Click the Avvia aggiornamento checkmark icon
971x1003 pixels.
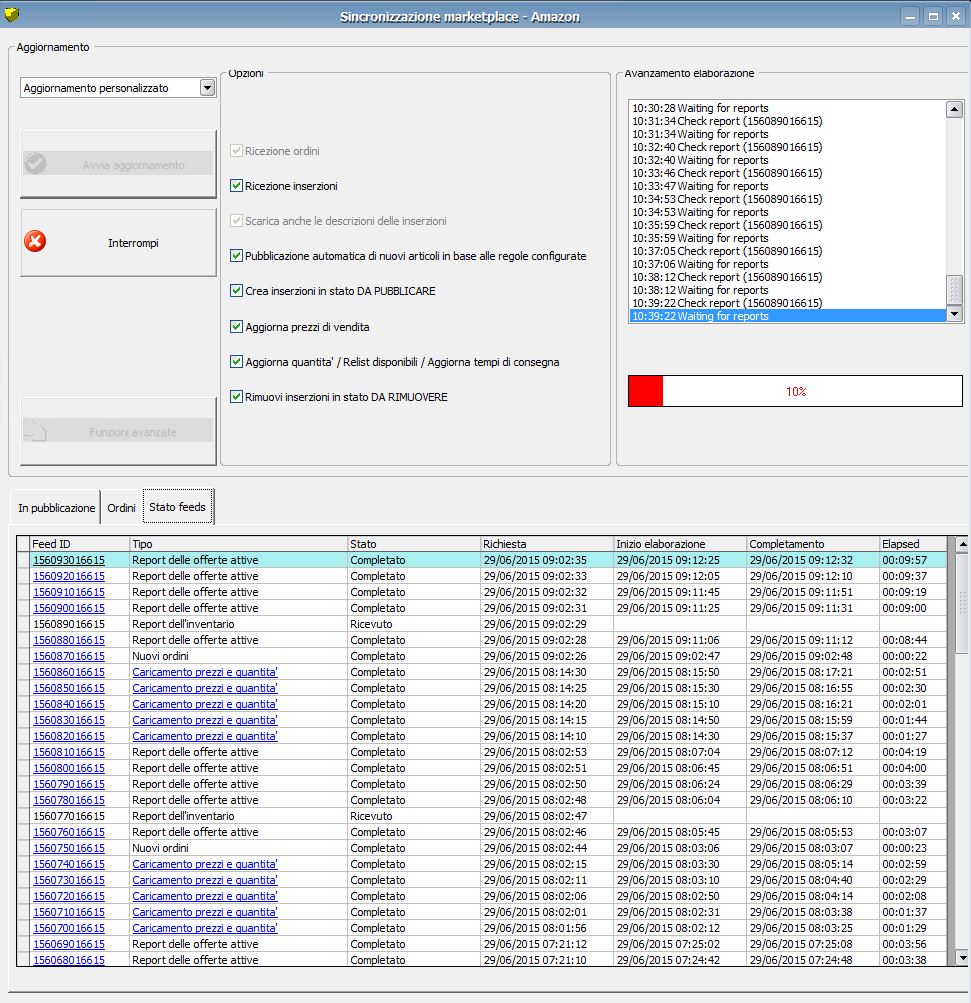pyautogui.click(x=35, y=164)
